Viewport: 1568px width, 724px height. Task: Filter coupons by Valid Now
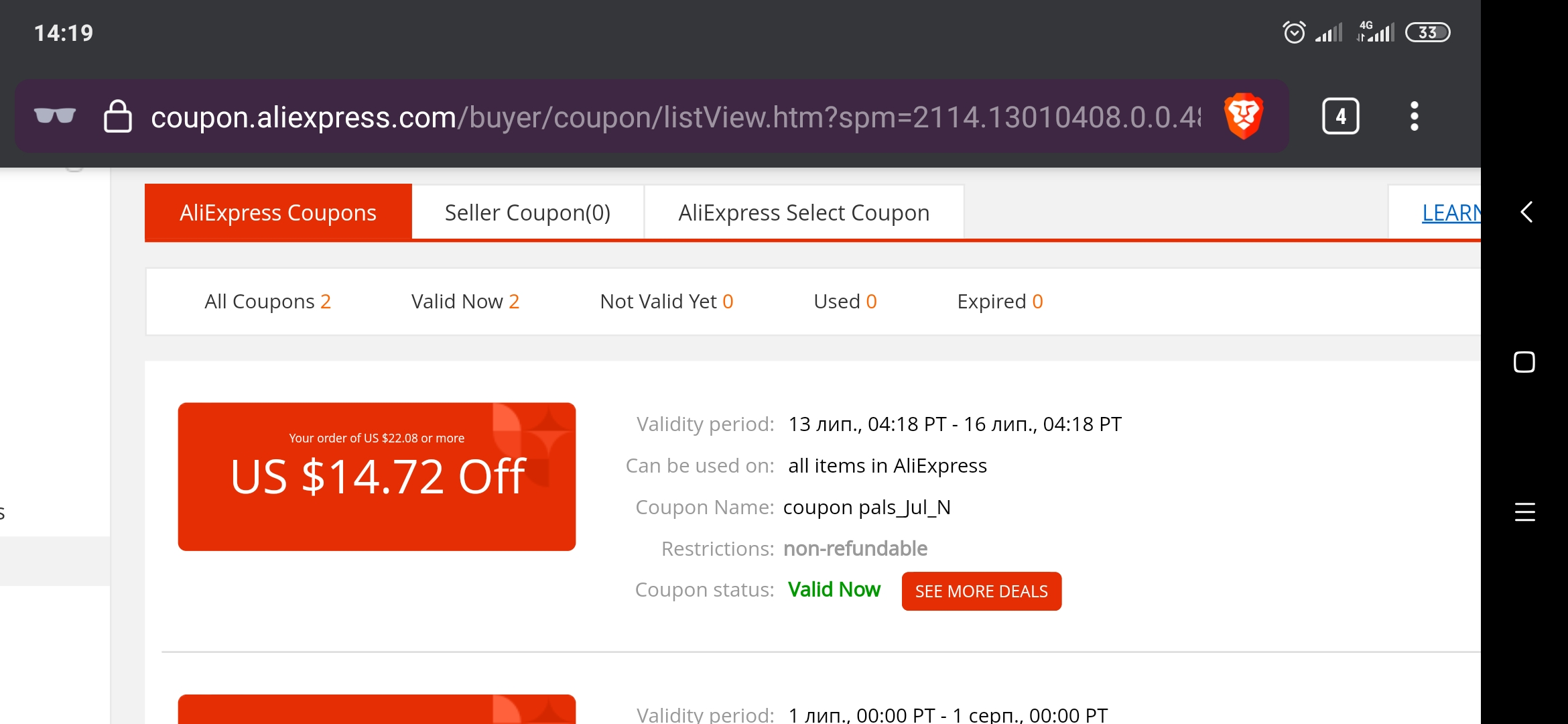tap(465, 302)
